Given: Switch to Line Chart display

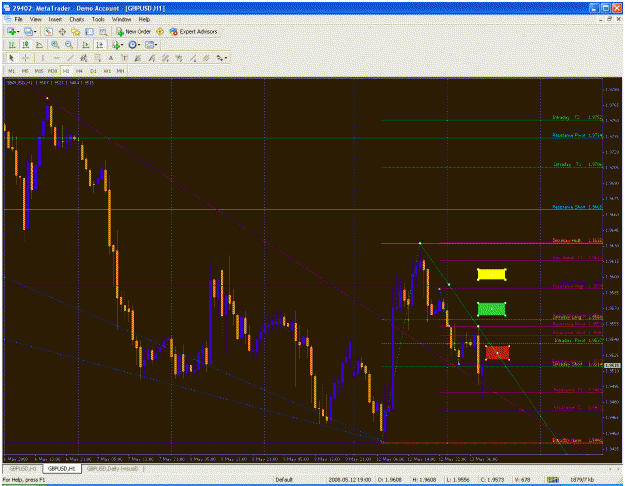Looking at the screenshot, I should tap(39, 45).
